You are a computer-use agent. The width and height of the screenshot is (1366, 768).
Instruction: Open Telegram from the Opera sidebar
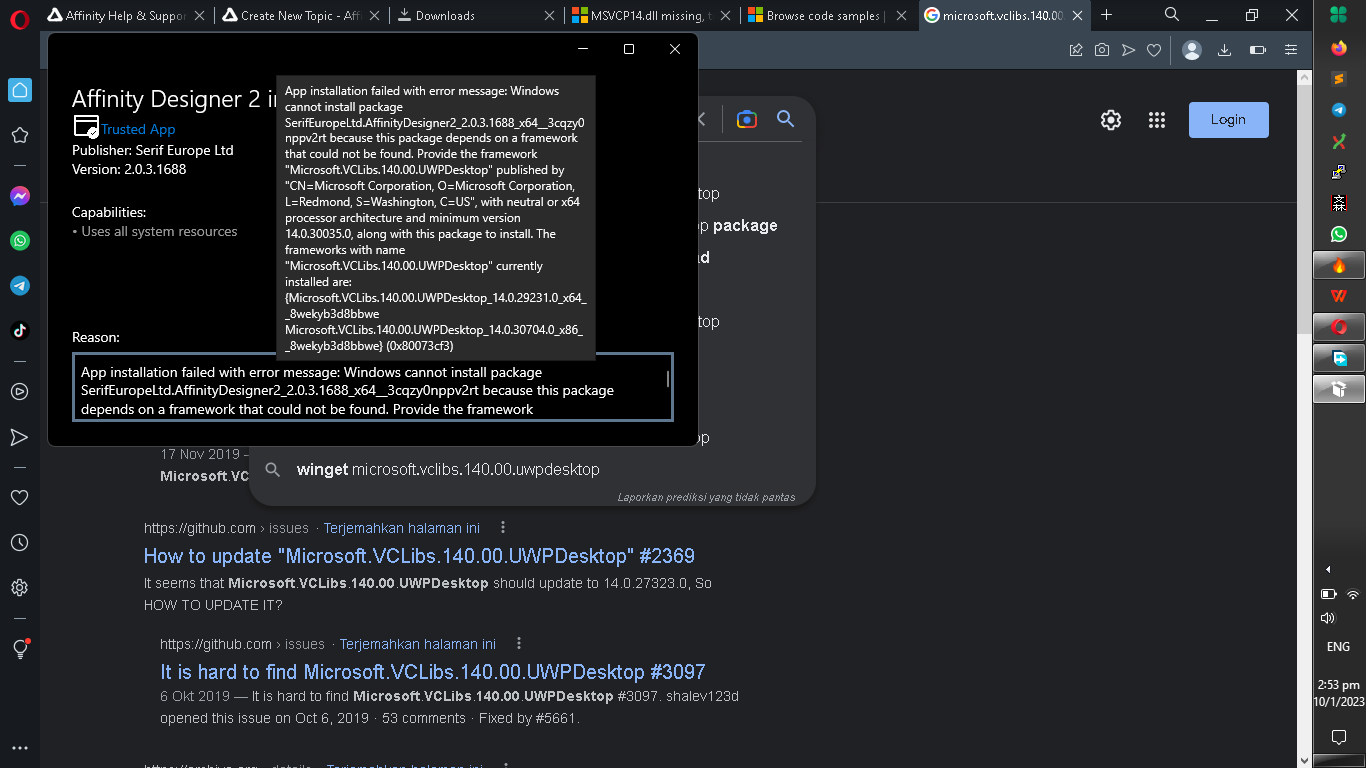pyautogui.click(x=20, y=286)
